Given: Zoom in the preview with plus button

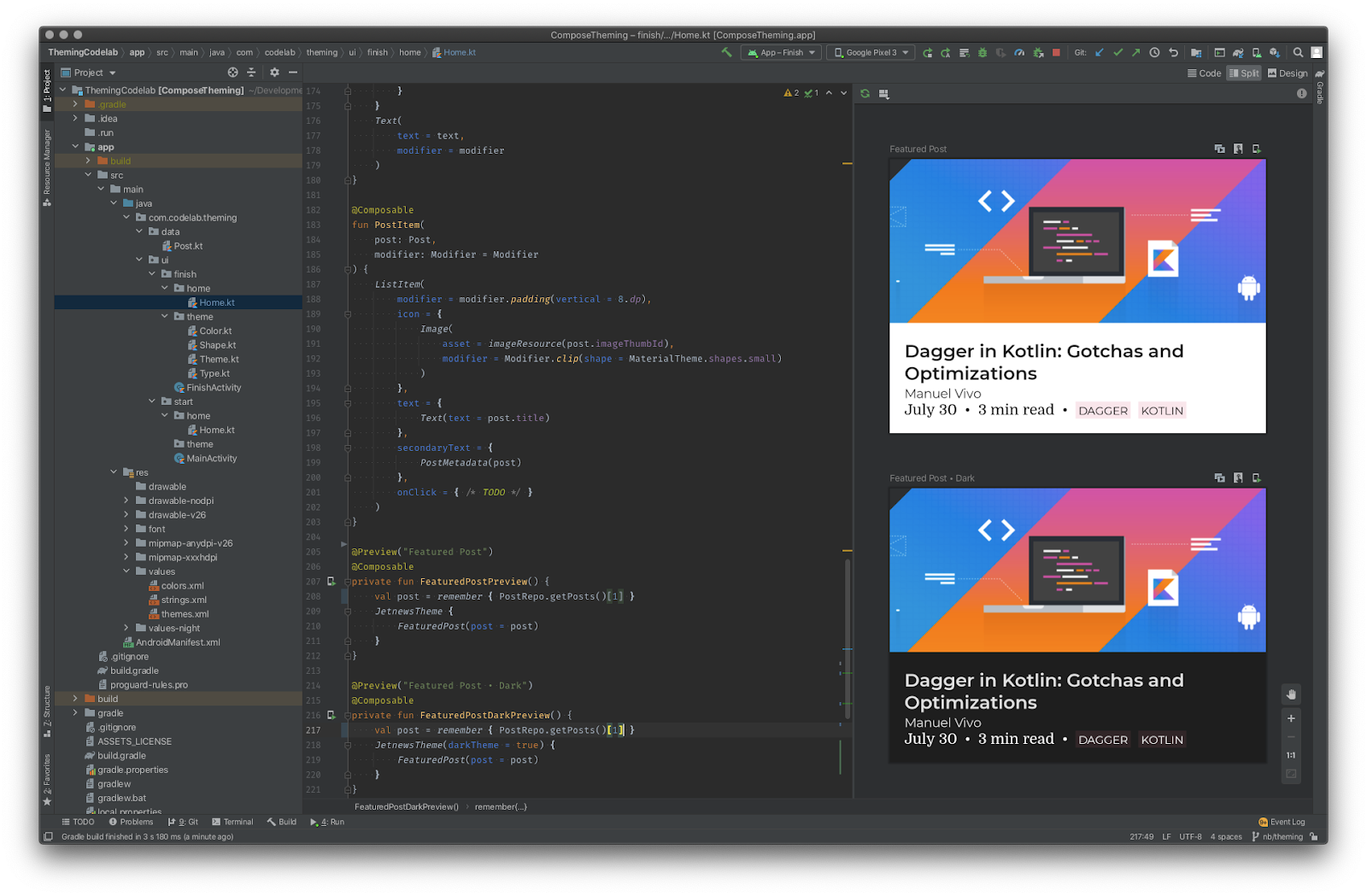Looking at the screenshot, I should [x=1291, y=718].
